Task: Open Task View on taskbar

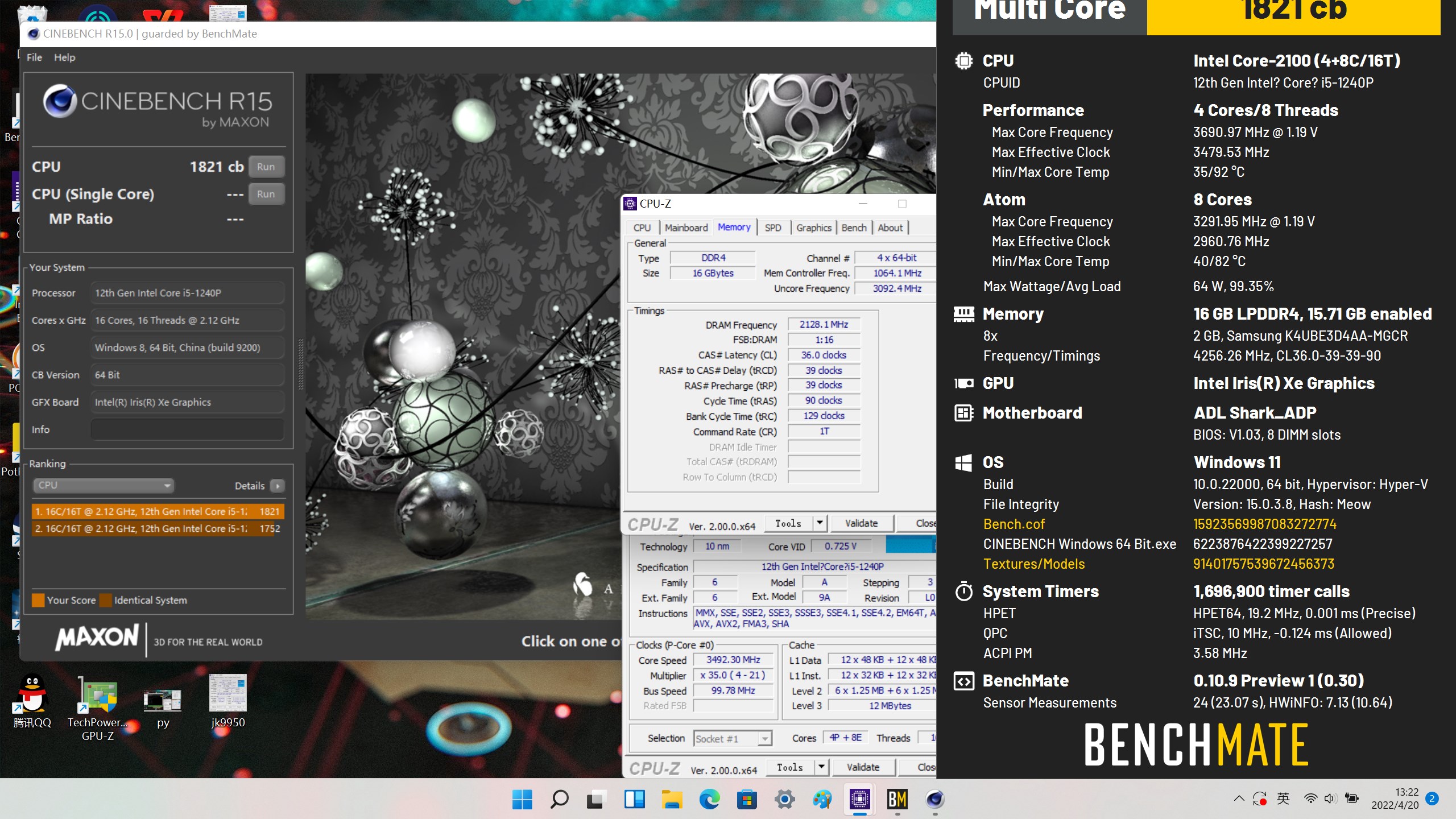Action: pyautogui.click(x=595, y=800)
